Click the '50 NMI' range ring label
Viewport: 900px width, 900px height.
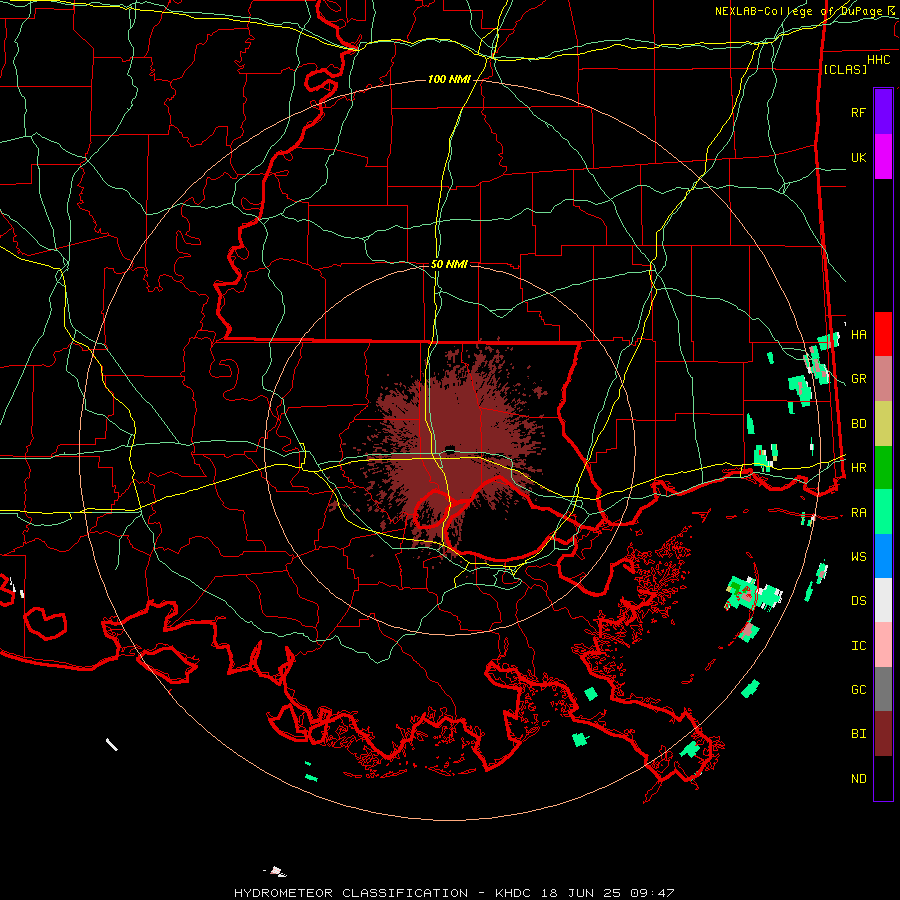(449, 264)
